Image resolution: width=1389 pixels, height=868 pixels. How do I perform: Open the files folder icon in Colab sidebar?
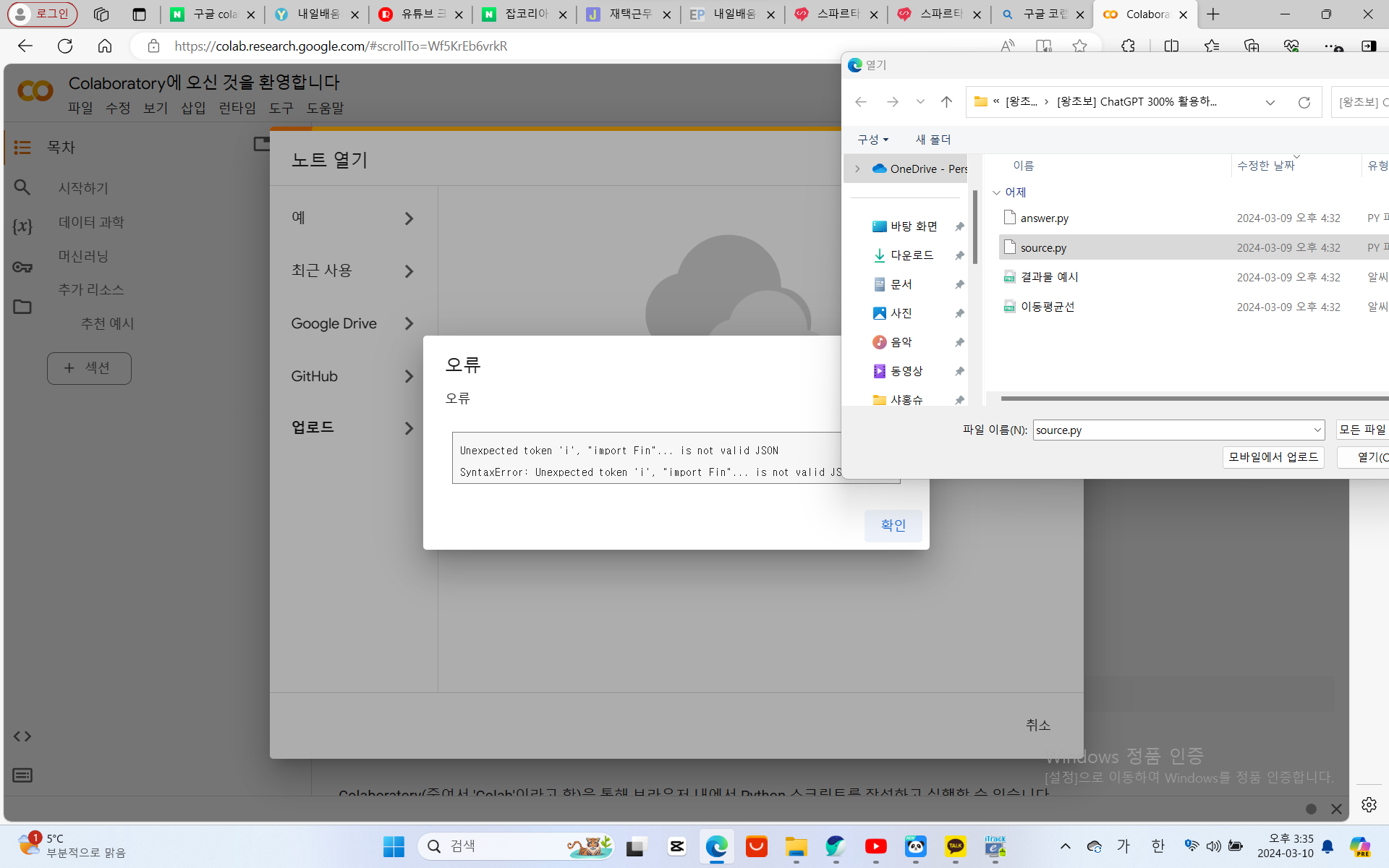tap(22, 307)
